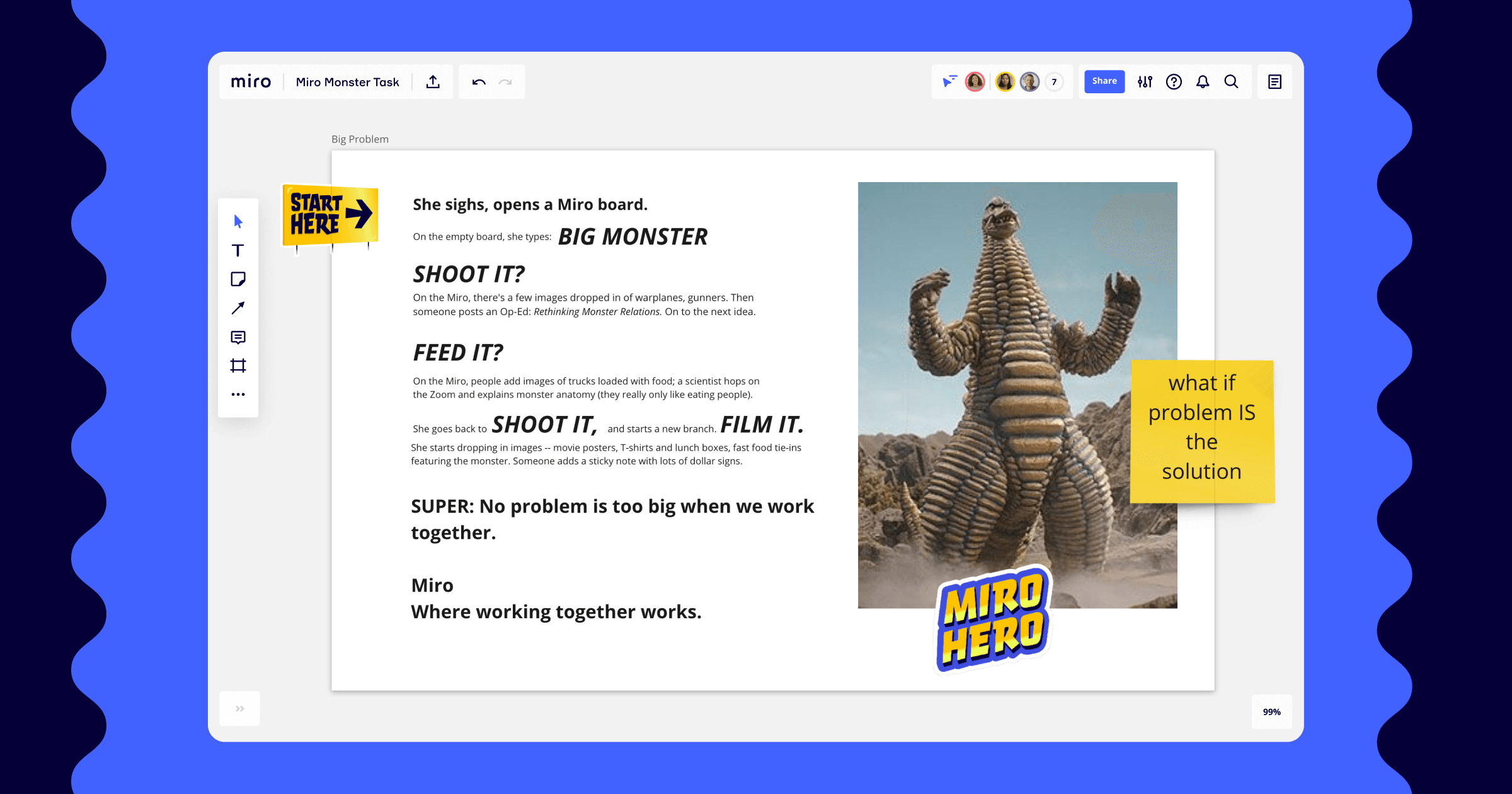This screenshot has height=794, width=1512.
Task: Click the 99% zoom level
Action: click(x=1271, y=712)
